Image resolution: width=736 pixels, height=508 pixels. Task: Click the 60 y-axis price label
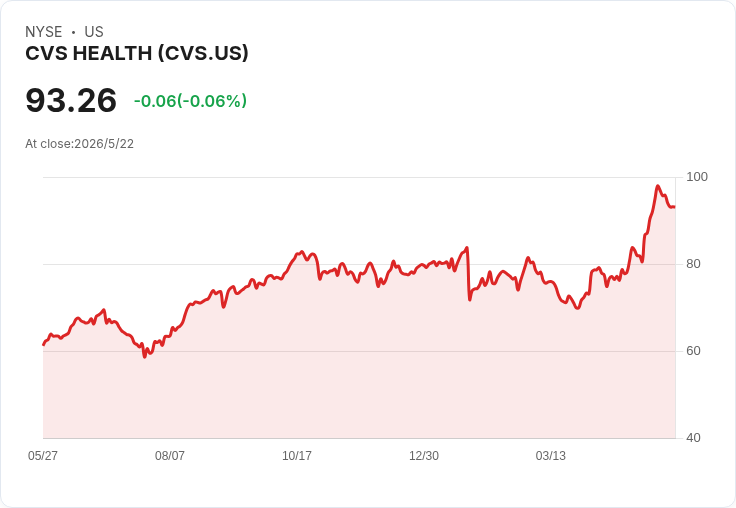[693, 351]
